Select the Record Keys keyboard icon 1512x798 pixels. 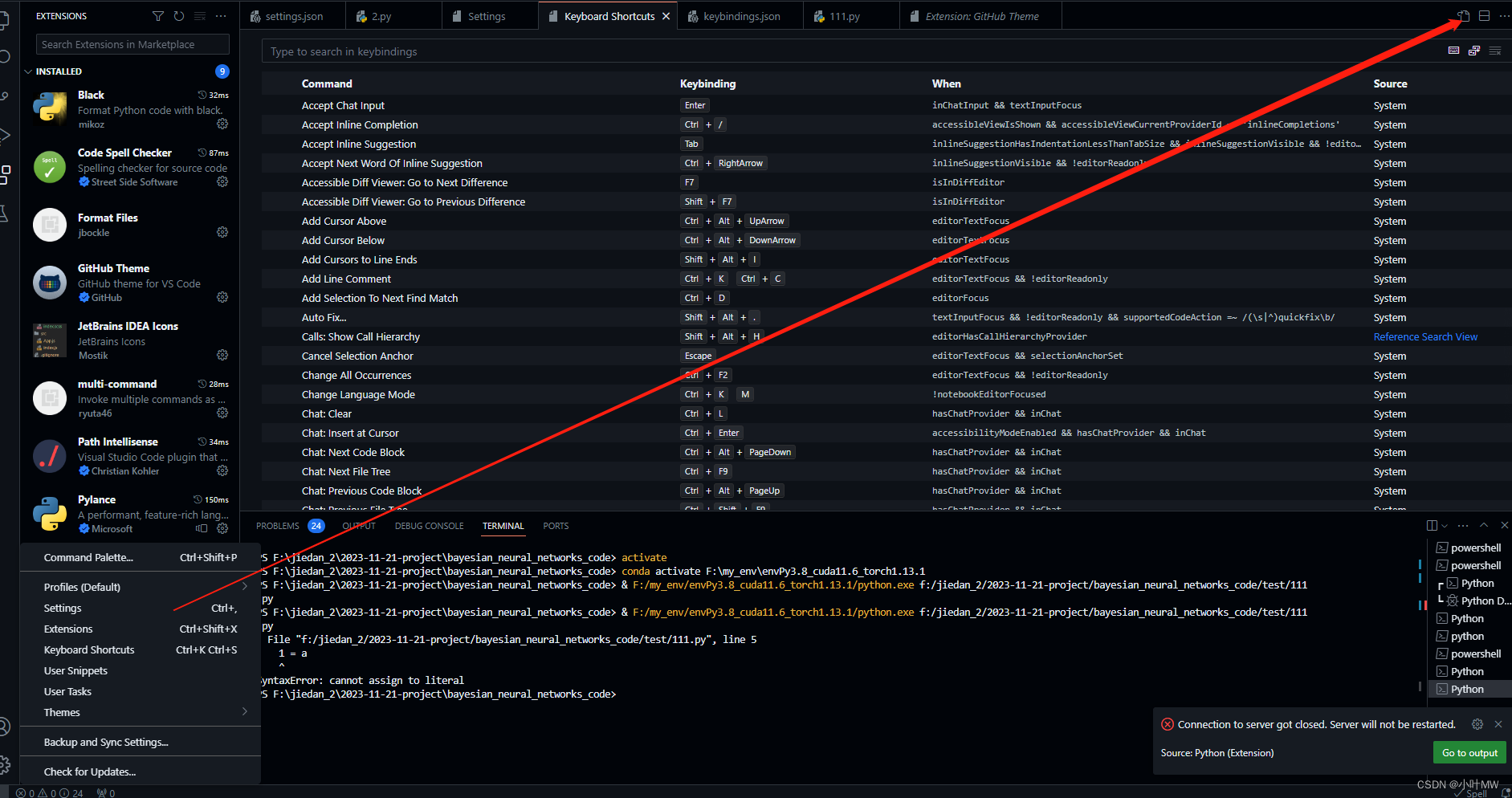coord(1453,50)
